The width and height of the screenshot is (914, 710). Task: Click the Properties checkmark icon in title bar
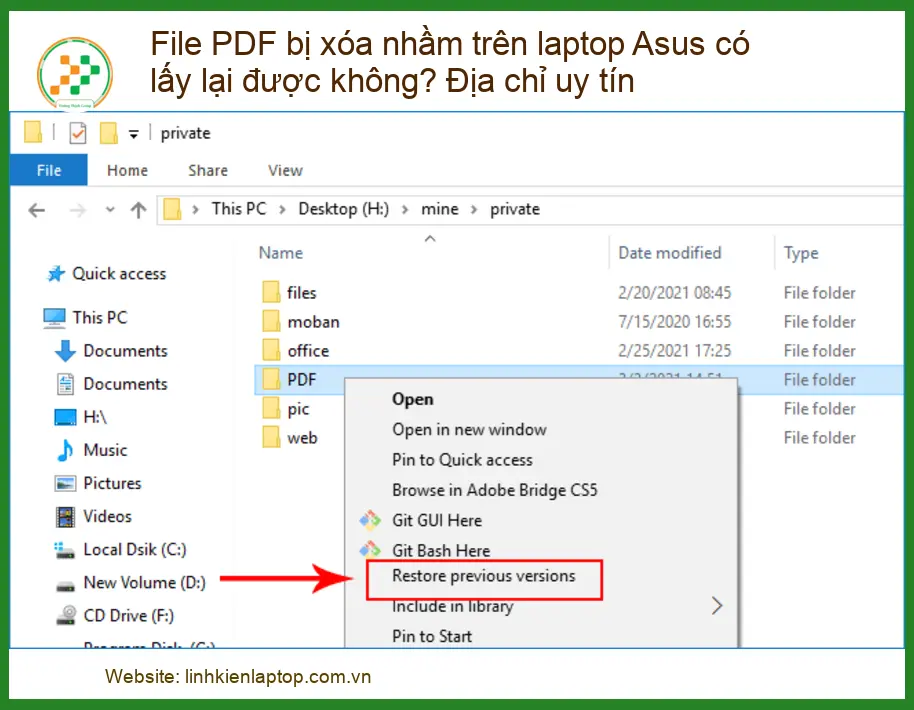pos(77,133)
